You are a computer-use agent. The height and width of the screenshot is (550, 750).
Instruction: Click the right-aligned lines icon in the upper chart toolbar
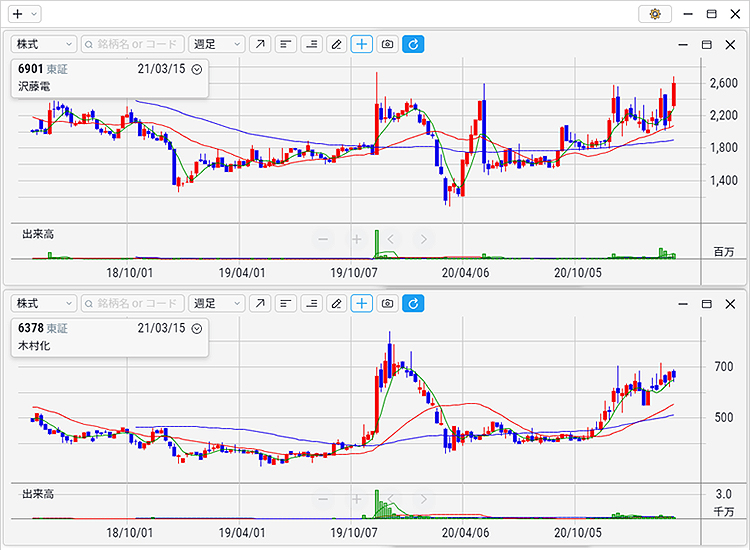[311, 44]
